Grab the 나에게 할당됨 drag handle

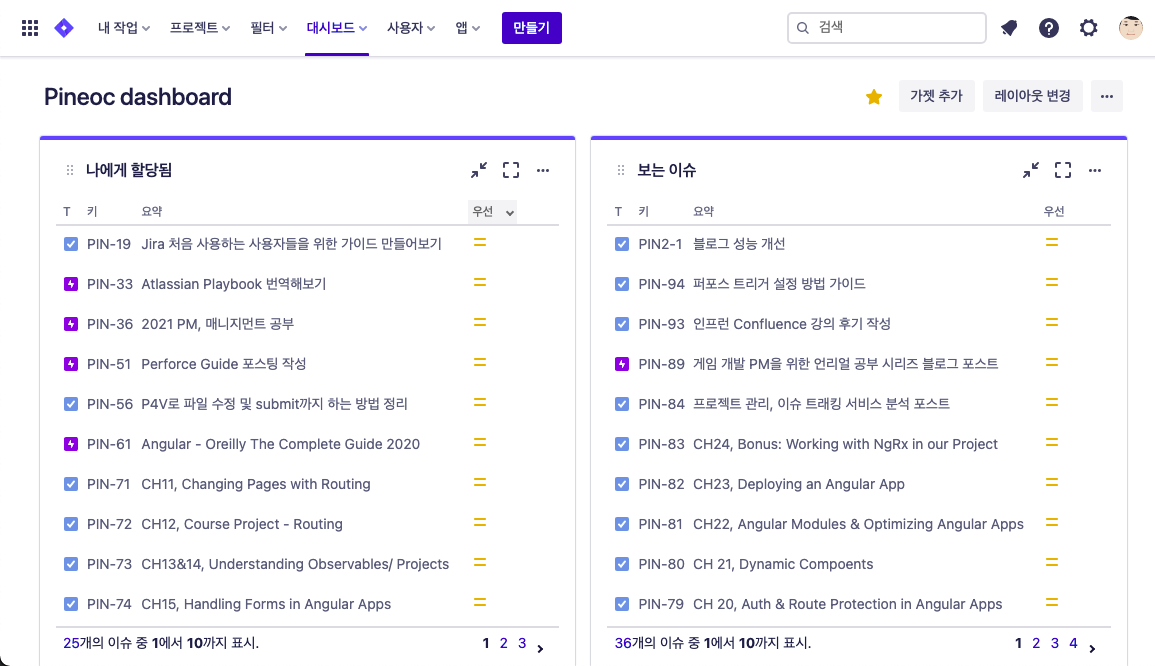pyautogui.click(x=70, y=170)
